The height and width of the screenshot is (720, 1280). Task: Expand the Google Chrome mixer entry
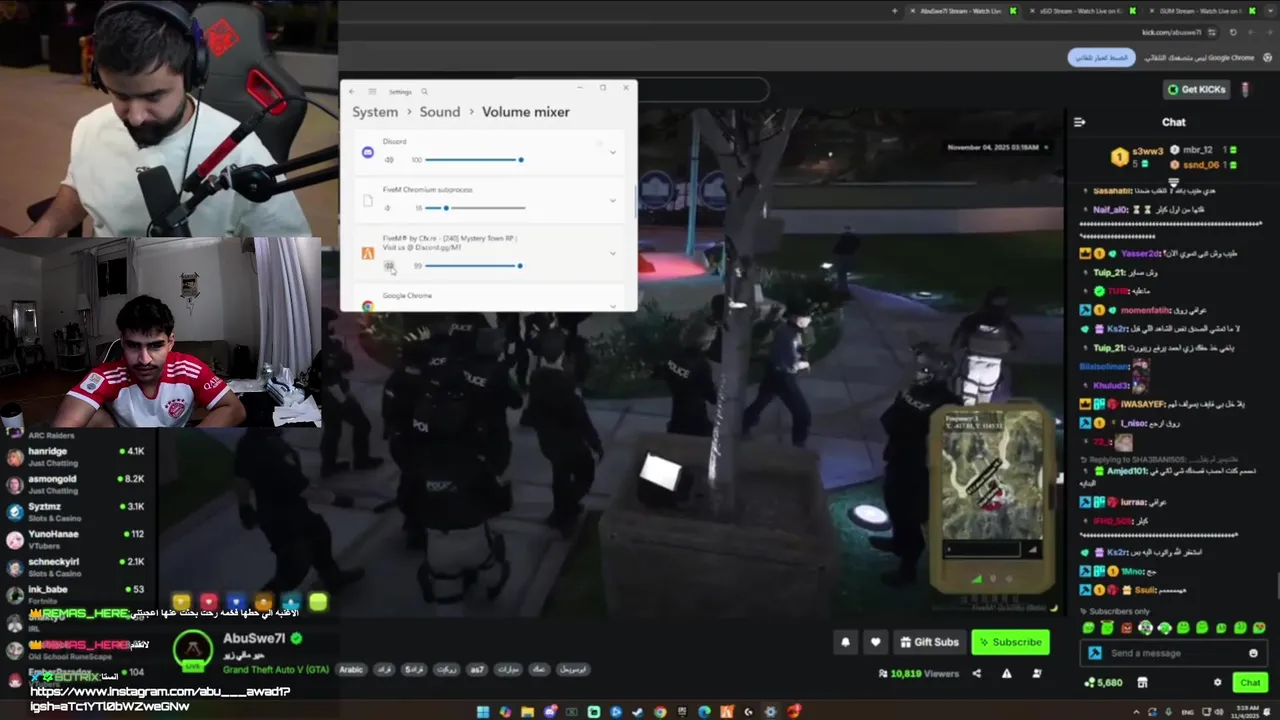[x=613, y=304]
